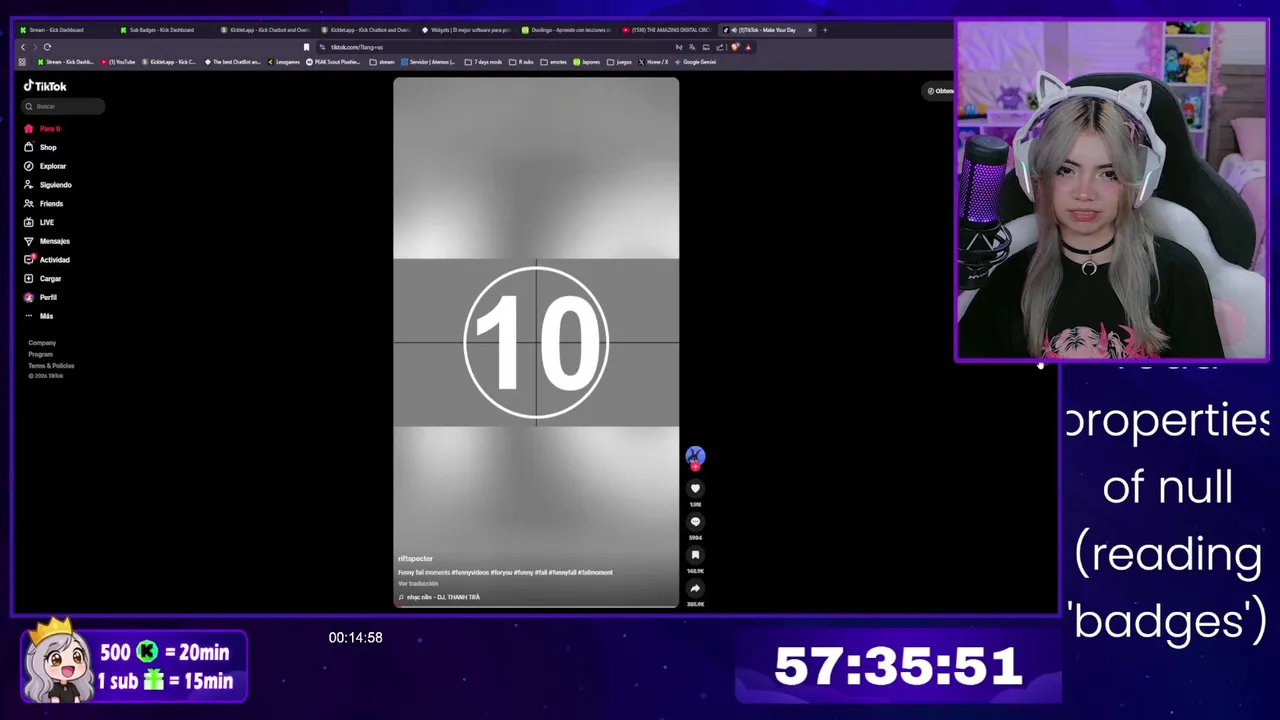Open the Google Gemini bookmark

[x=696, y=62]
